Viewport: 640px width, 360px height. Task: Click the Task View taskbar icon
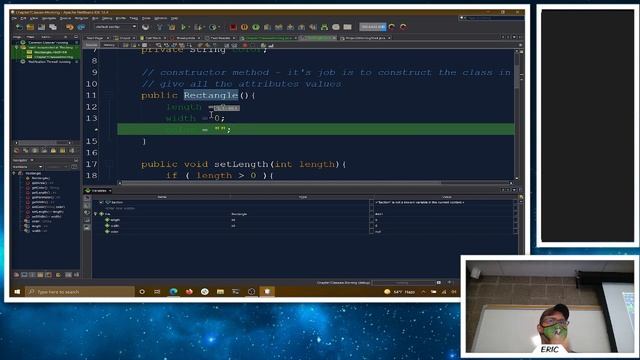[157, 291]
